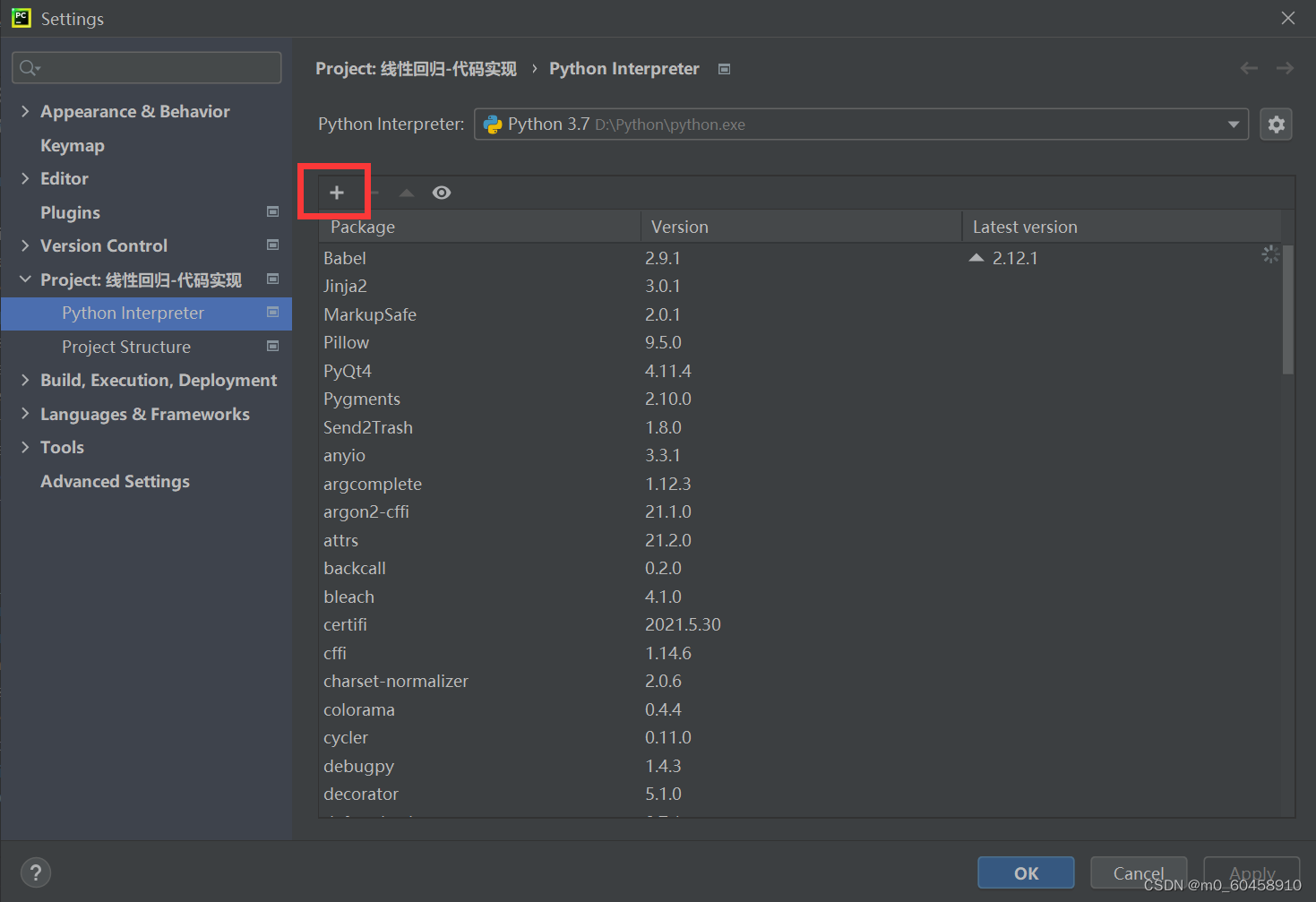Click Babel latest version 2.12.1
Screen dimensions: 1316x902
1015,258
